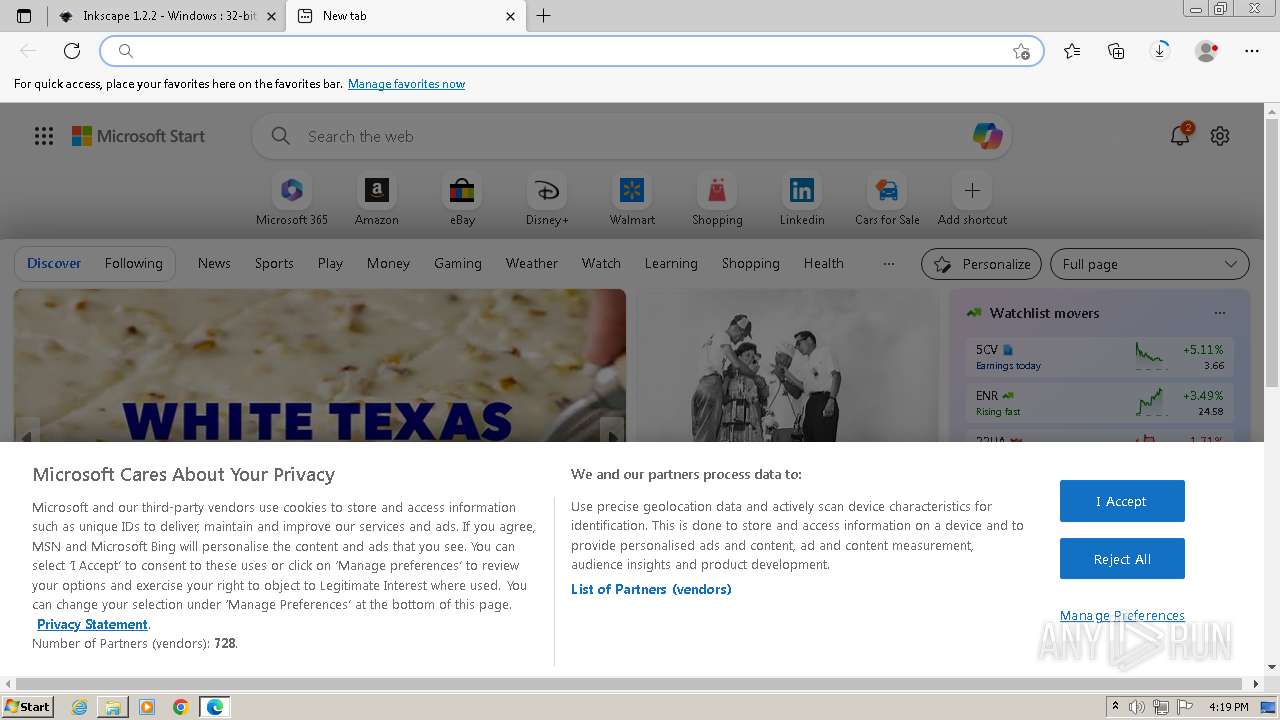Open the tab actions menu icon
This screenshot has width=1280, height=720.
[24, 16]
